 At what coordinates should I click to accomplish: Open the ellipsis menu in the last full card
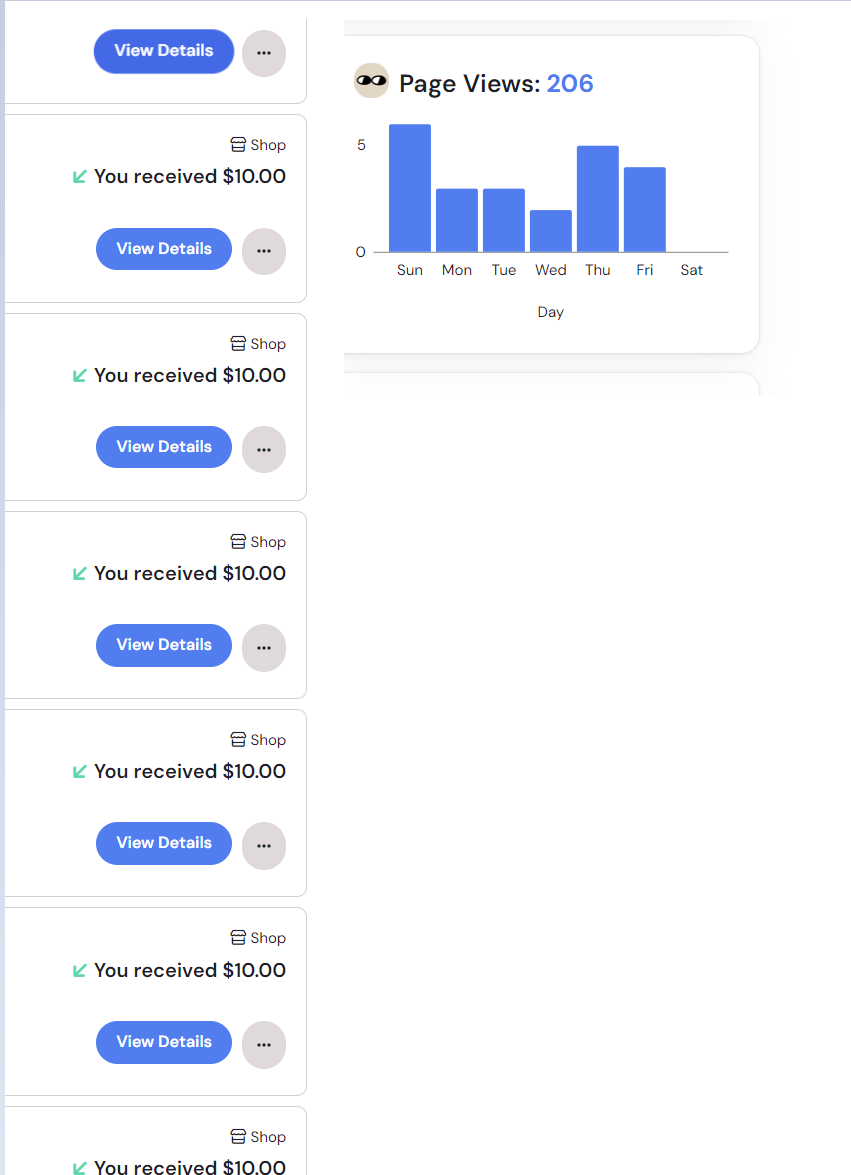click(x=264, y=1045)
